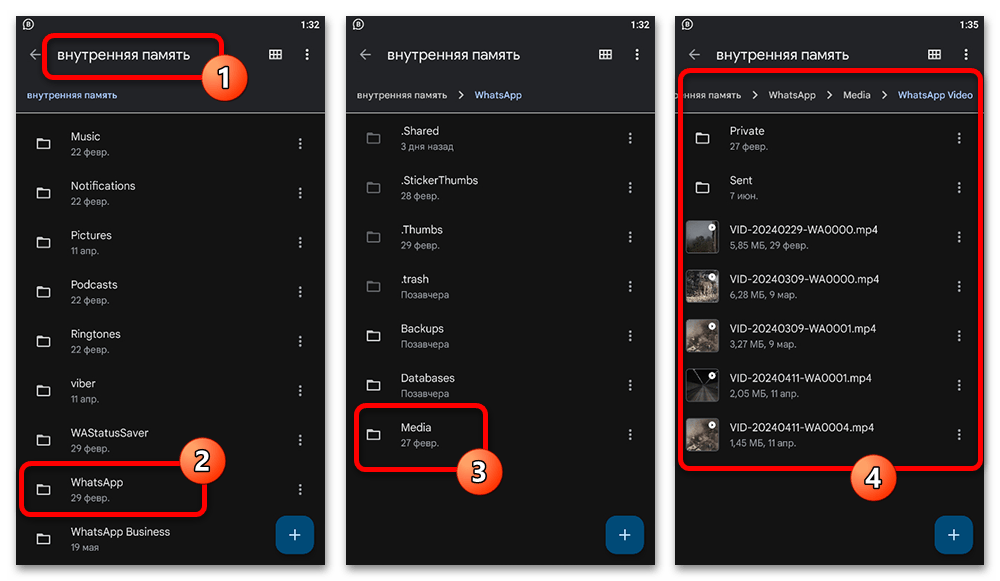Go back in the left phone screen
Screen dimensions: 1000x581
click(35, 55)
